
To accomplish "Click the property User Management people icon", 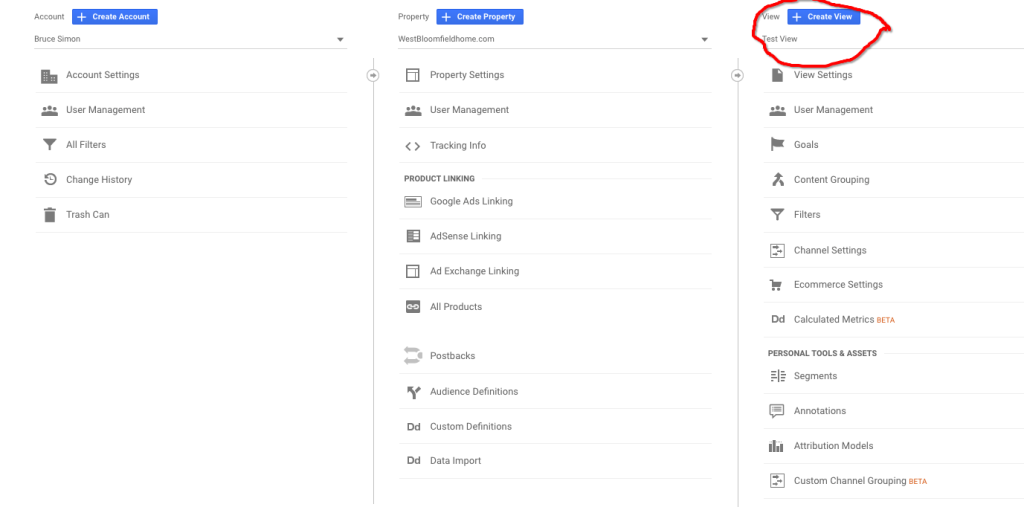I will click(413, 110).
